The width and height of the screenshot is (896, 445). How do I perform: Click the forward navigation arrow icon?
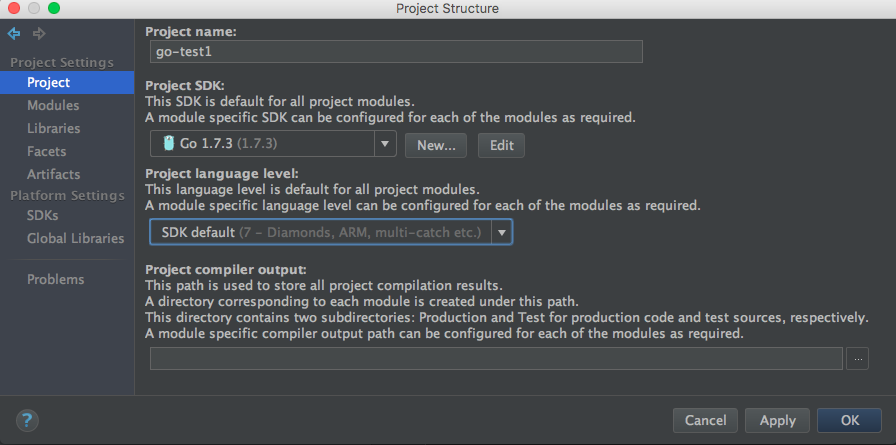click(39, 34)
